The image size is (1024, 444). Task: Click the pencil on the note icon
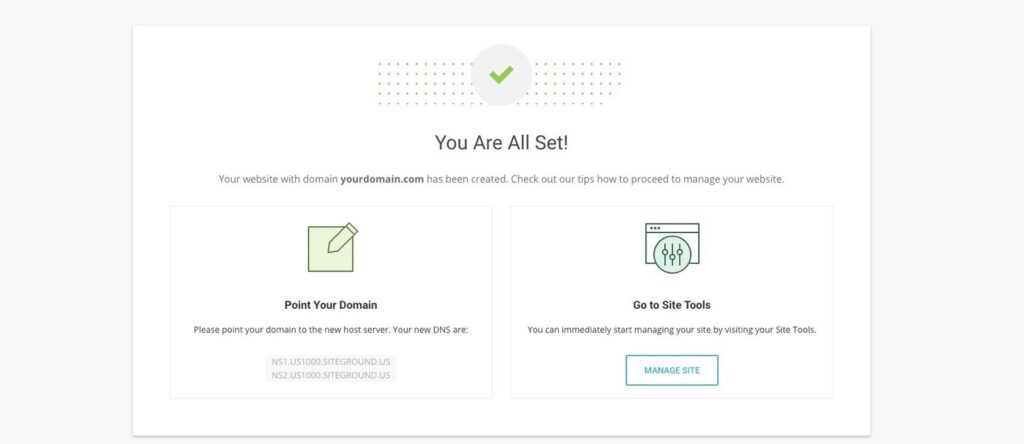[343, 238]
